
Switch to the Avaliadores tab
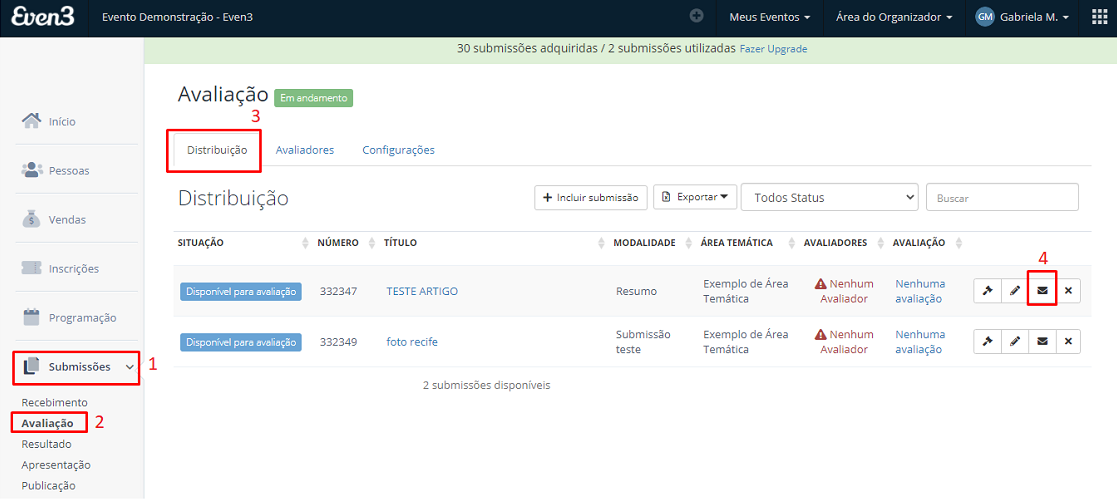(305, 150)
